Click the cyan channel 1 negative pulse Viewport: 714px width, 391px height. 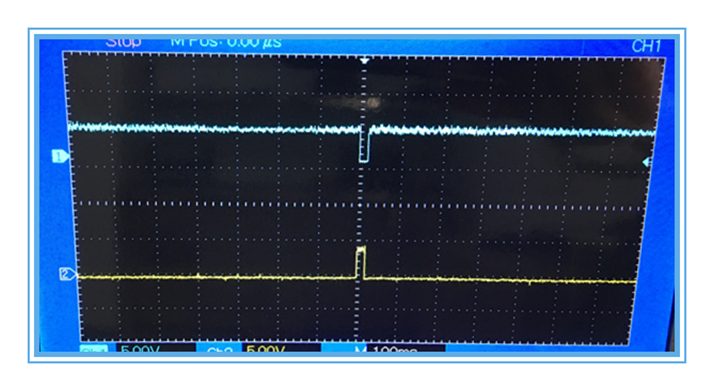(364, 145)
